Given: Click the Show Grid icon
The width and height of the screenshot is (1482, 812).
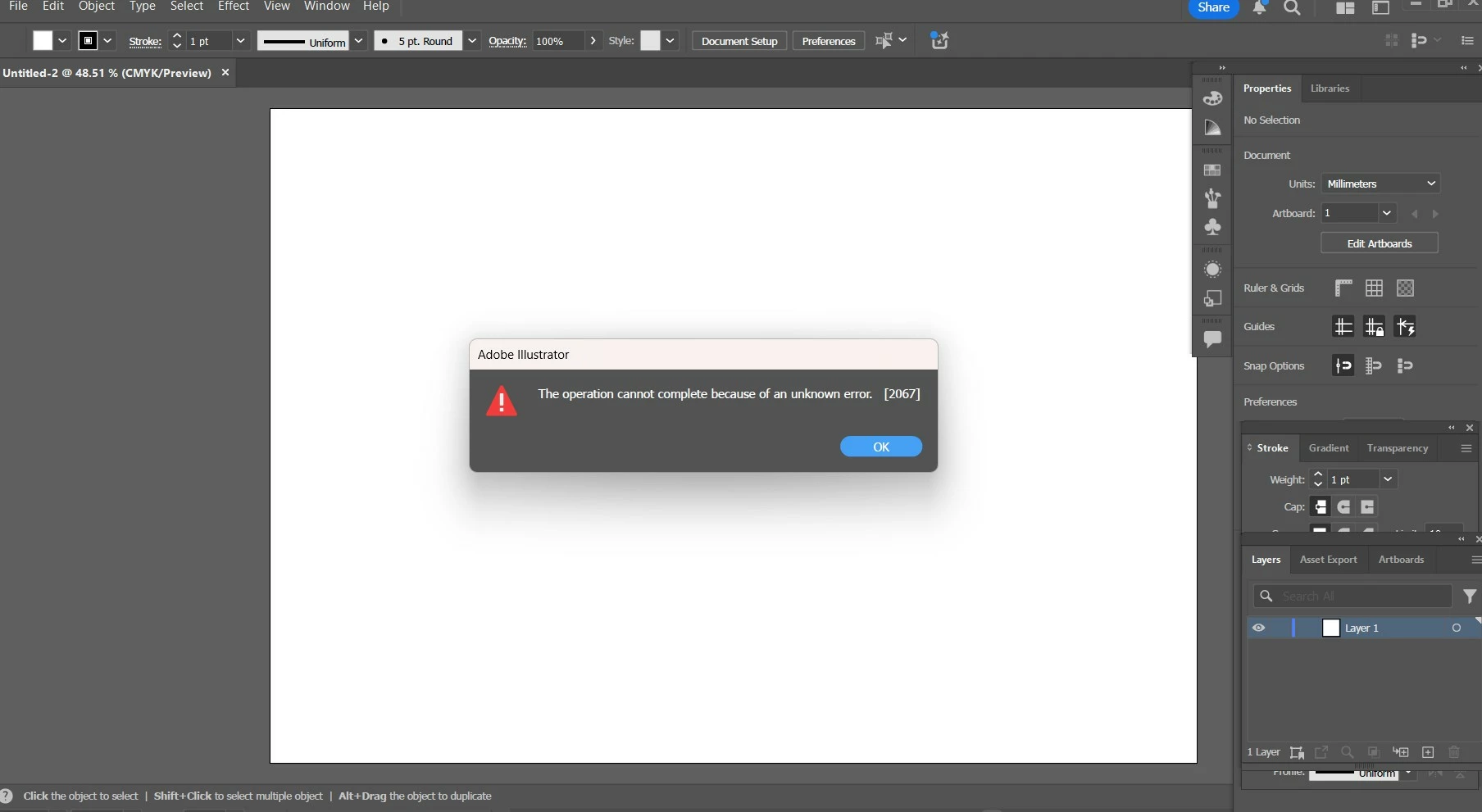Looking at the screenshot, I should coord(1375,288).
